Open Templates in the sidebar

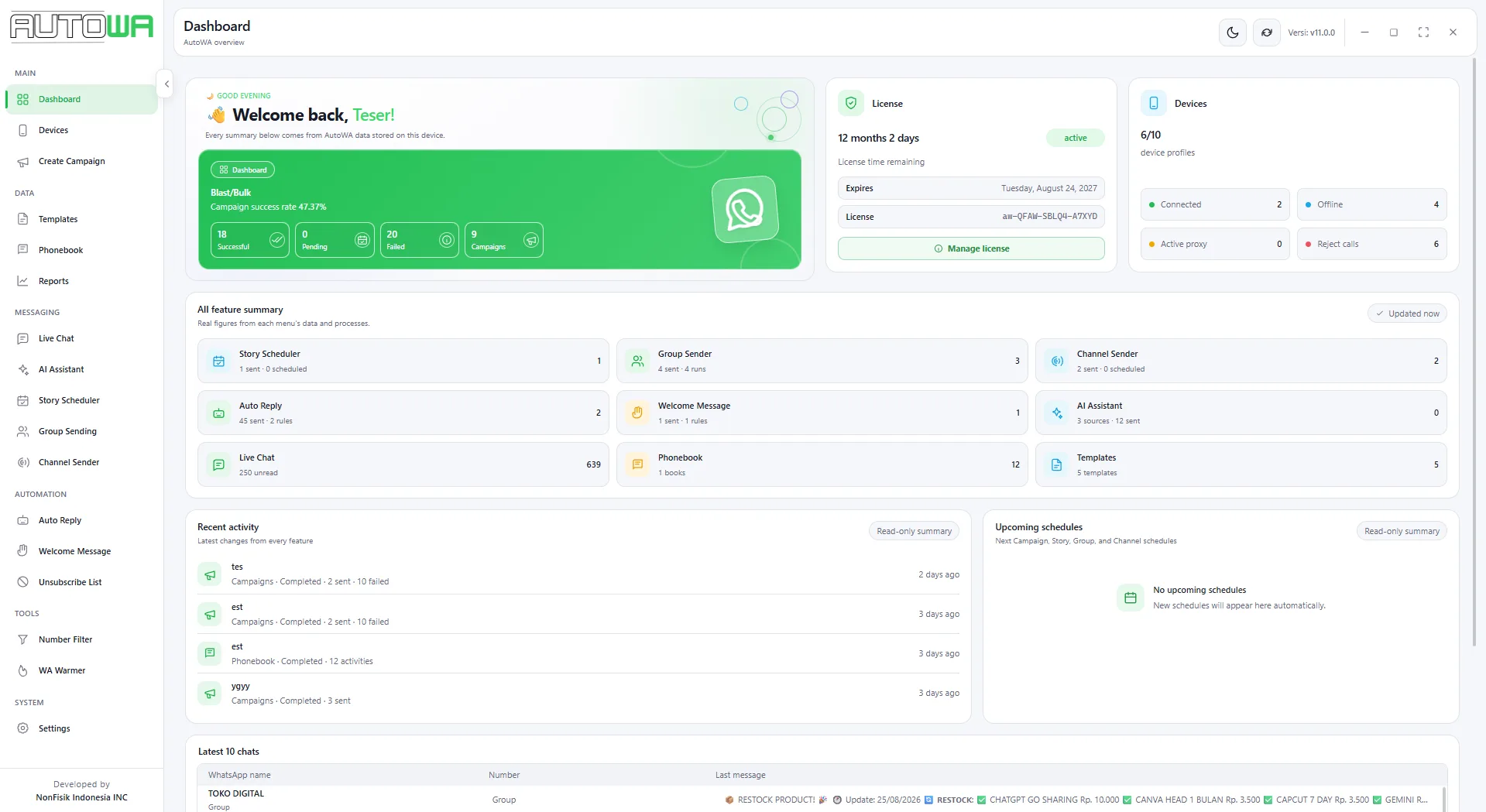(x=82, y=219)
